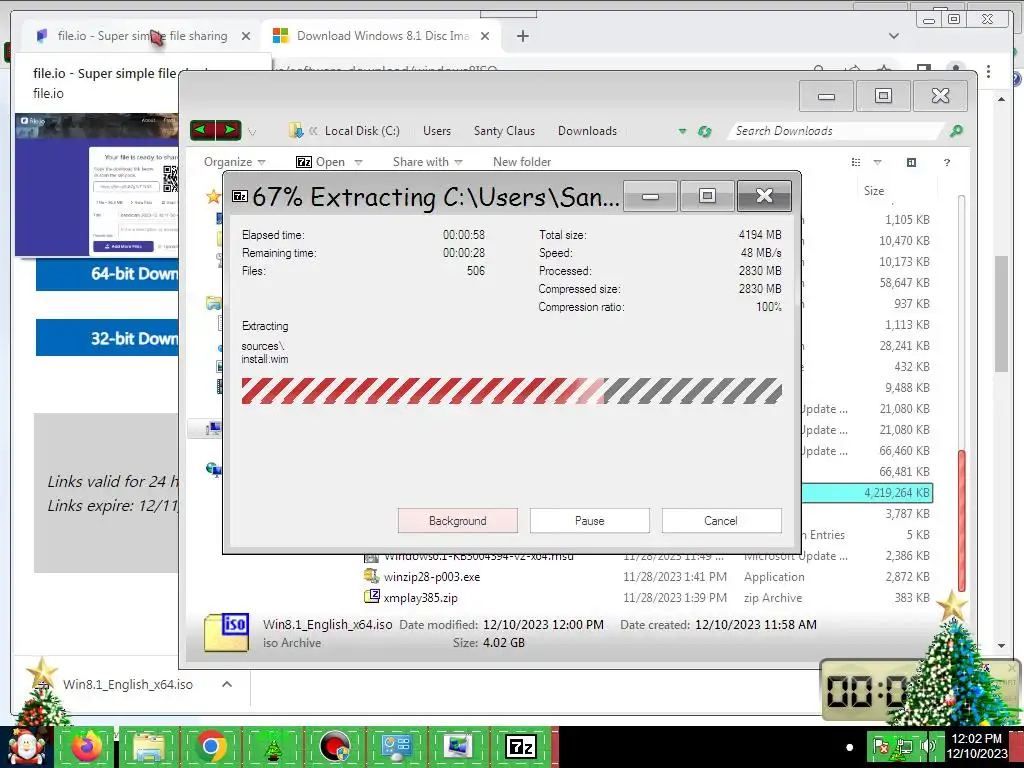1024x768 pixels.
Task: Create a New folder
Action: (x=522, y=162)
